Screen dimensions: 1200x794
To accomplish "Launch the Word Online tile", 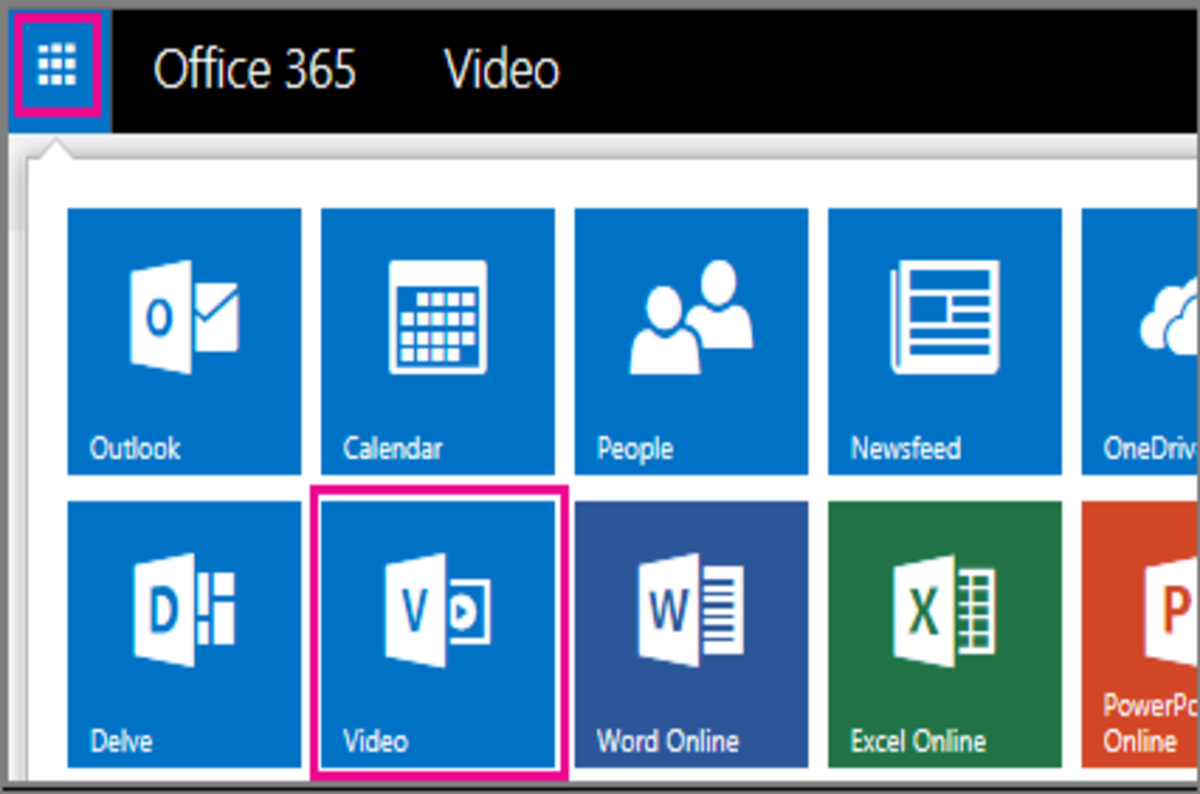I will pyautogui.click(x=691, y=634).
